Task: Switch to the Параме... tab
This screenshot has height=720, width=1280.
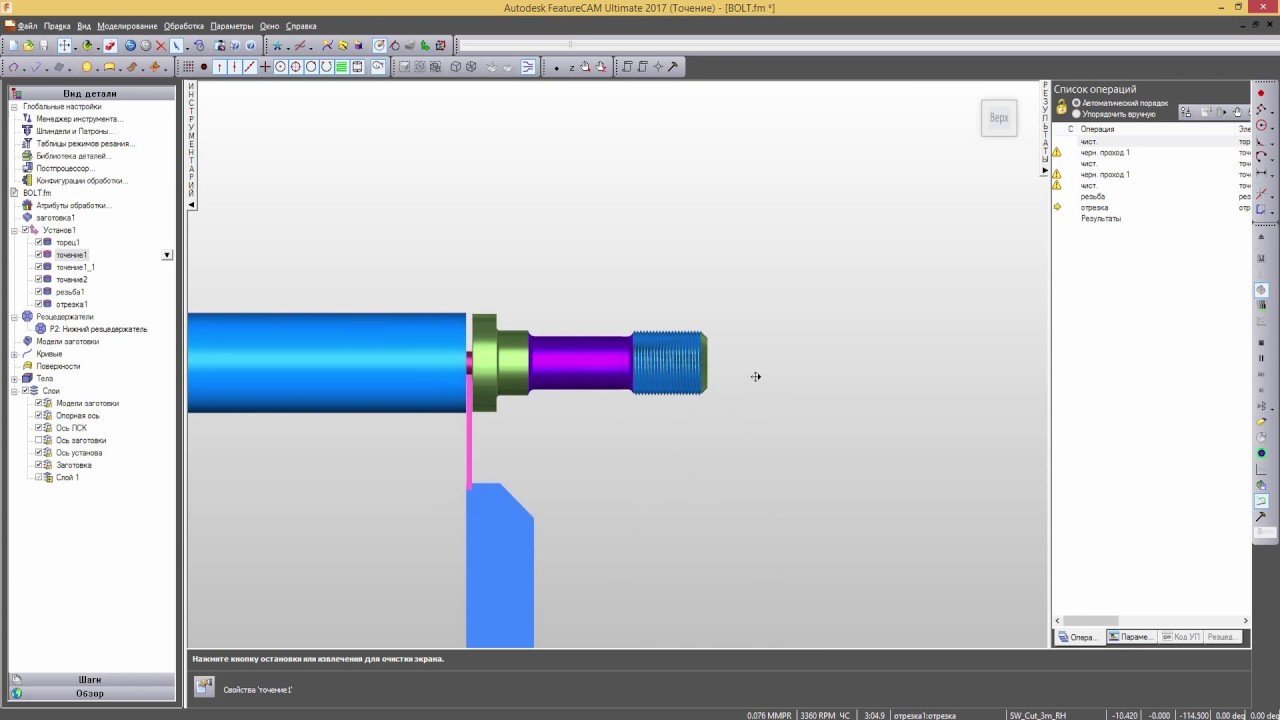Action: [1130, 637]
